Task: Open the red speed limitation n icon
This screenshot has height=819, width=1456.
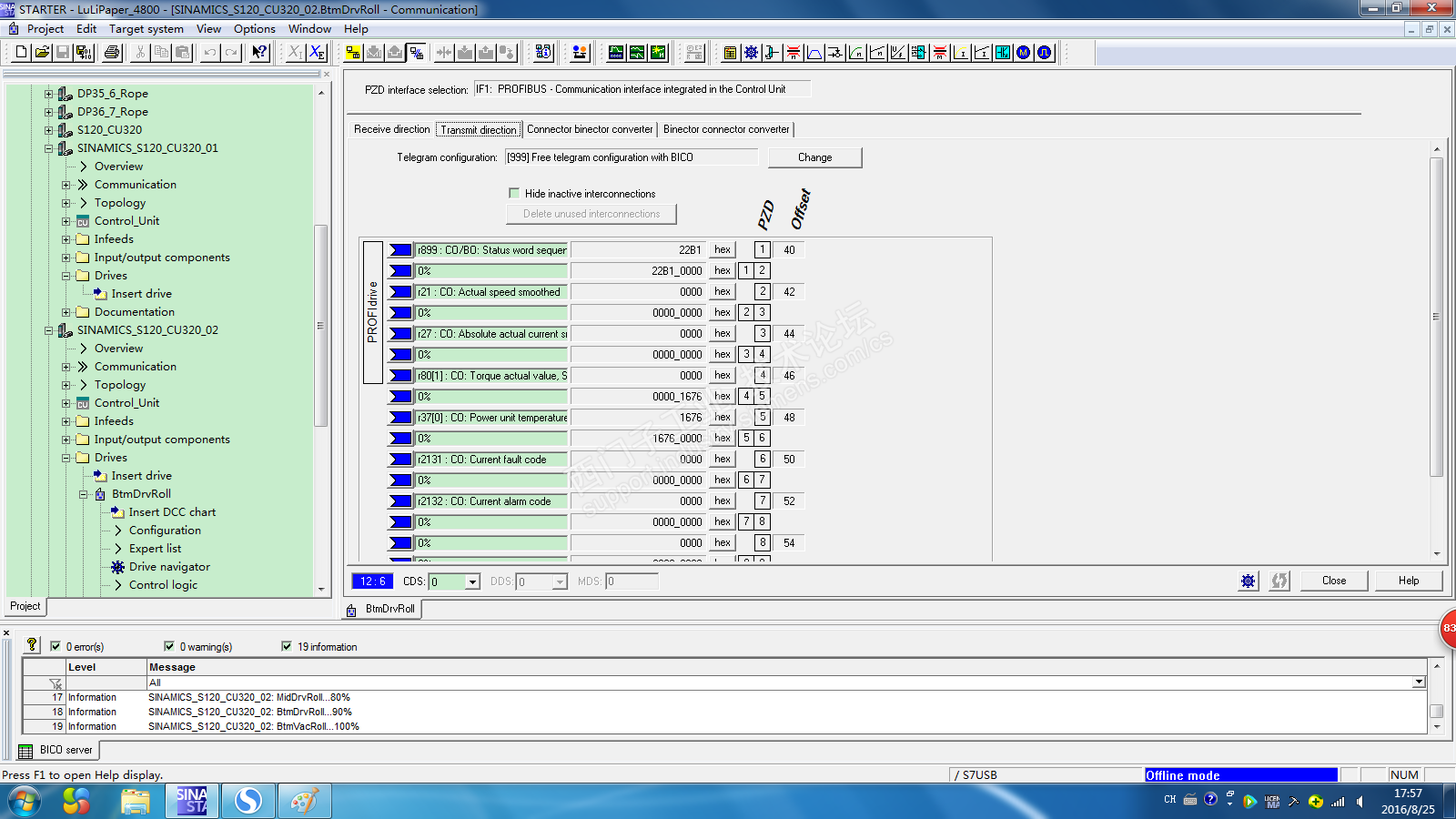Action: point(794,53)
